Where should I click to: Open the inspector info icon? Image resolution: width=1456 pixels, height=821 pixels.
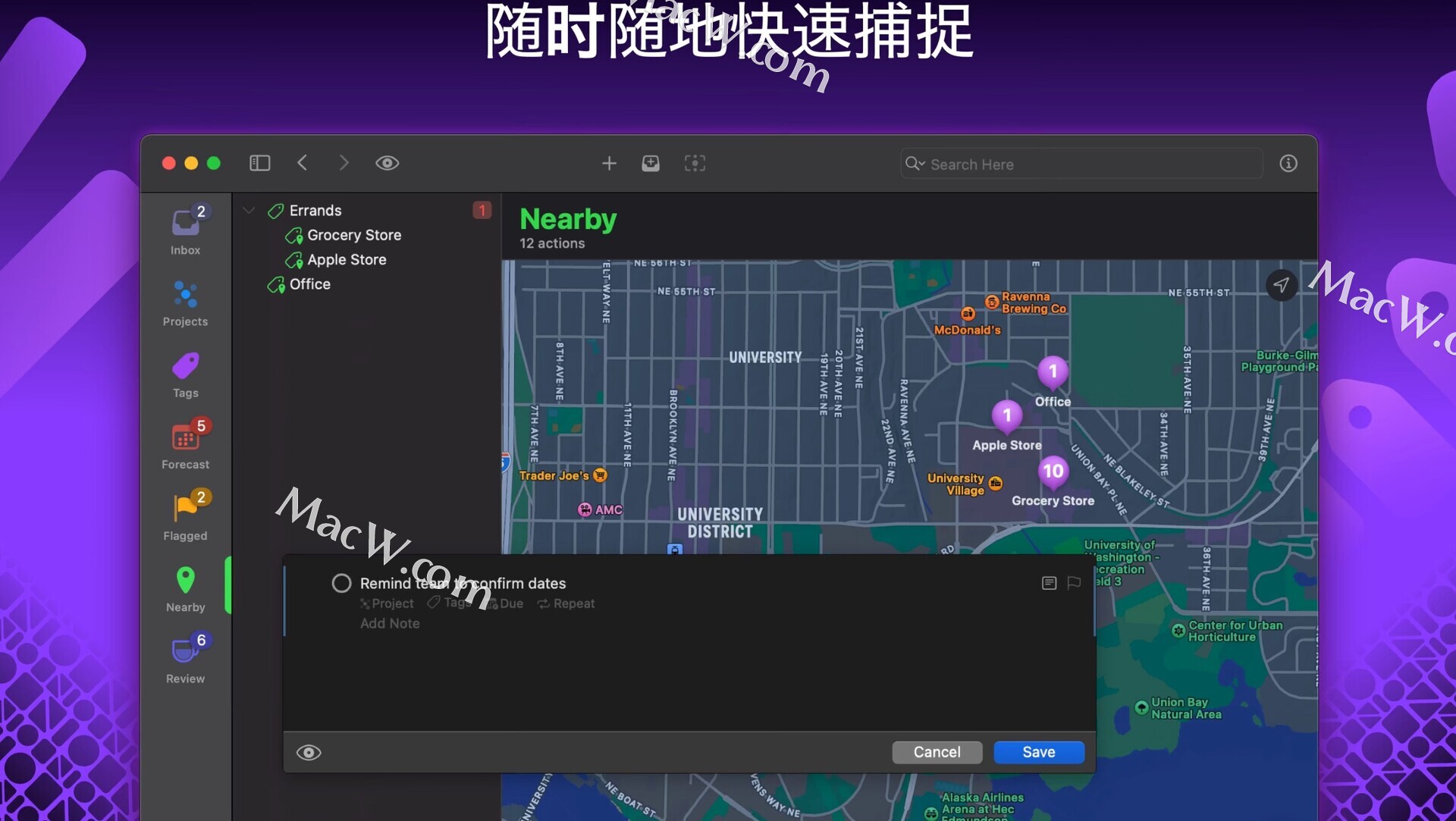point(1288,163)
